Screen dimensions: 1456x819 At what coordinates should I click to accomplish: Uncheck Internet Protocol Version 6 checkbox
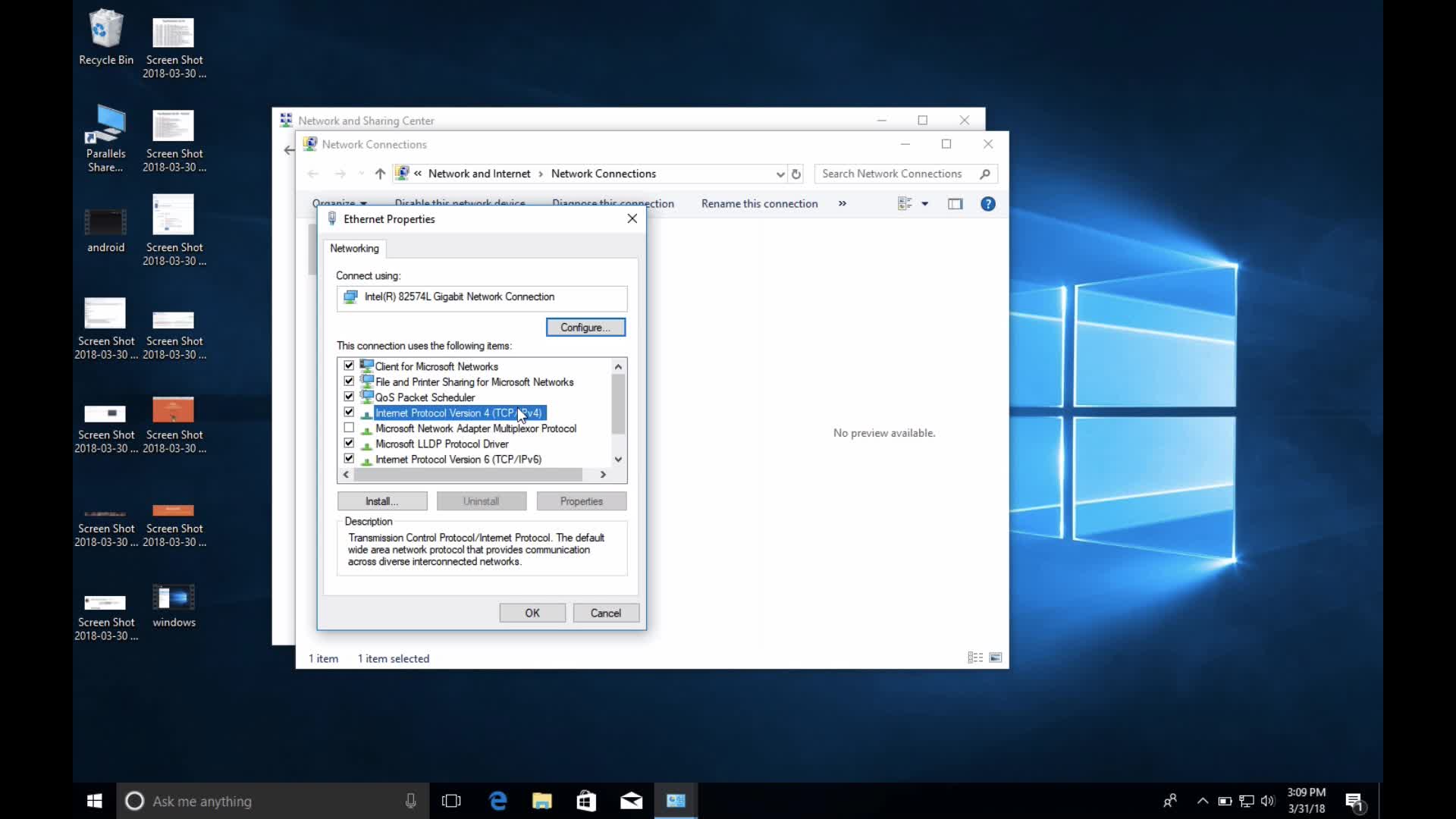tap(349, 459)
